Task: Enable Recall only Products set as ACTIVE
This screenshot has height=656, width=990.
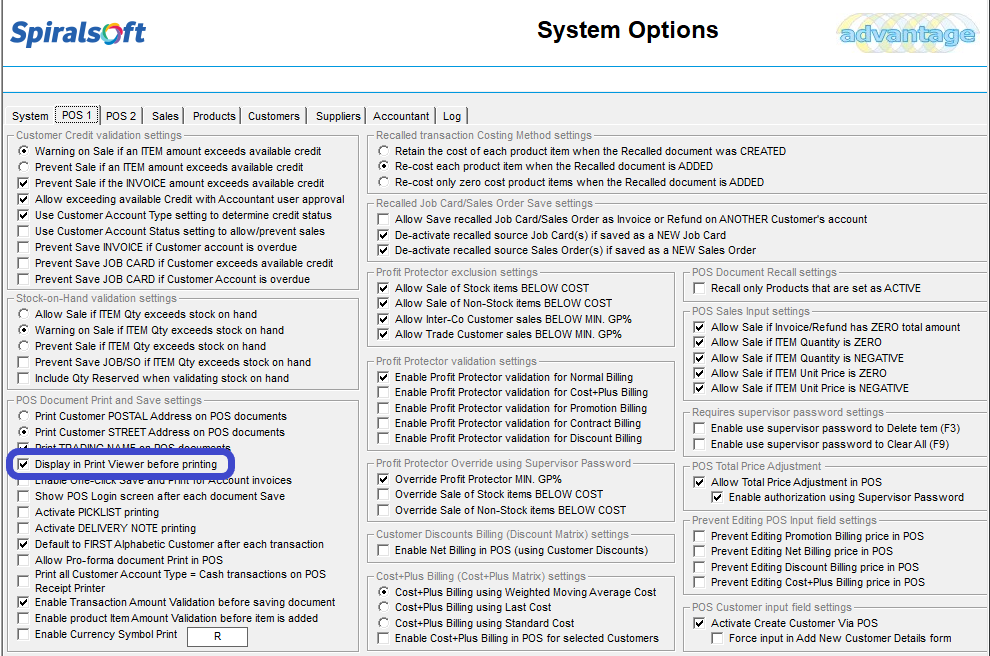Action: (699, 288)
